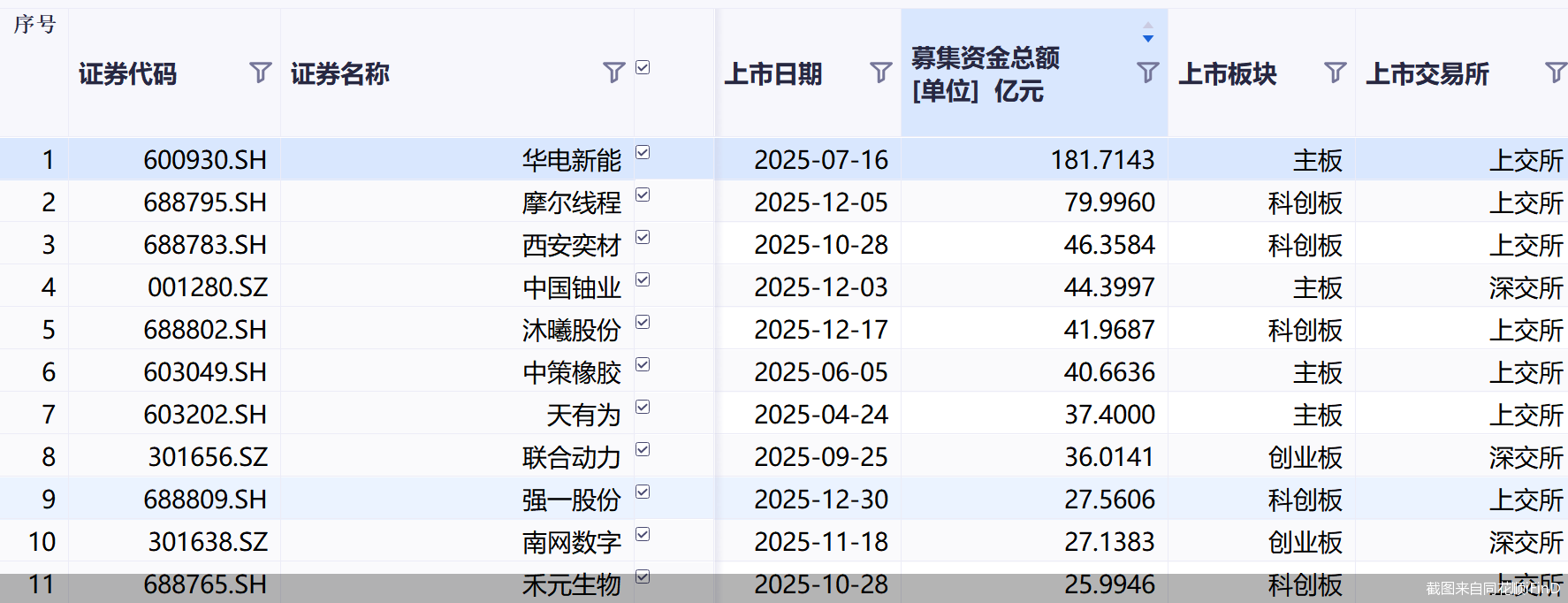Click the 上市交易所 column header
Screen dimensions: 1568x603
[1427, 74]
